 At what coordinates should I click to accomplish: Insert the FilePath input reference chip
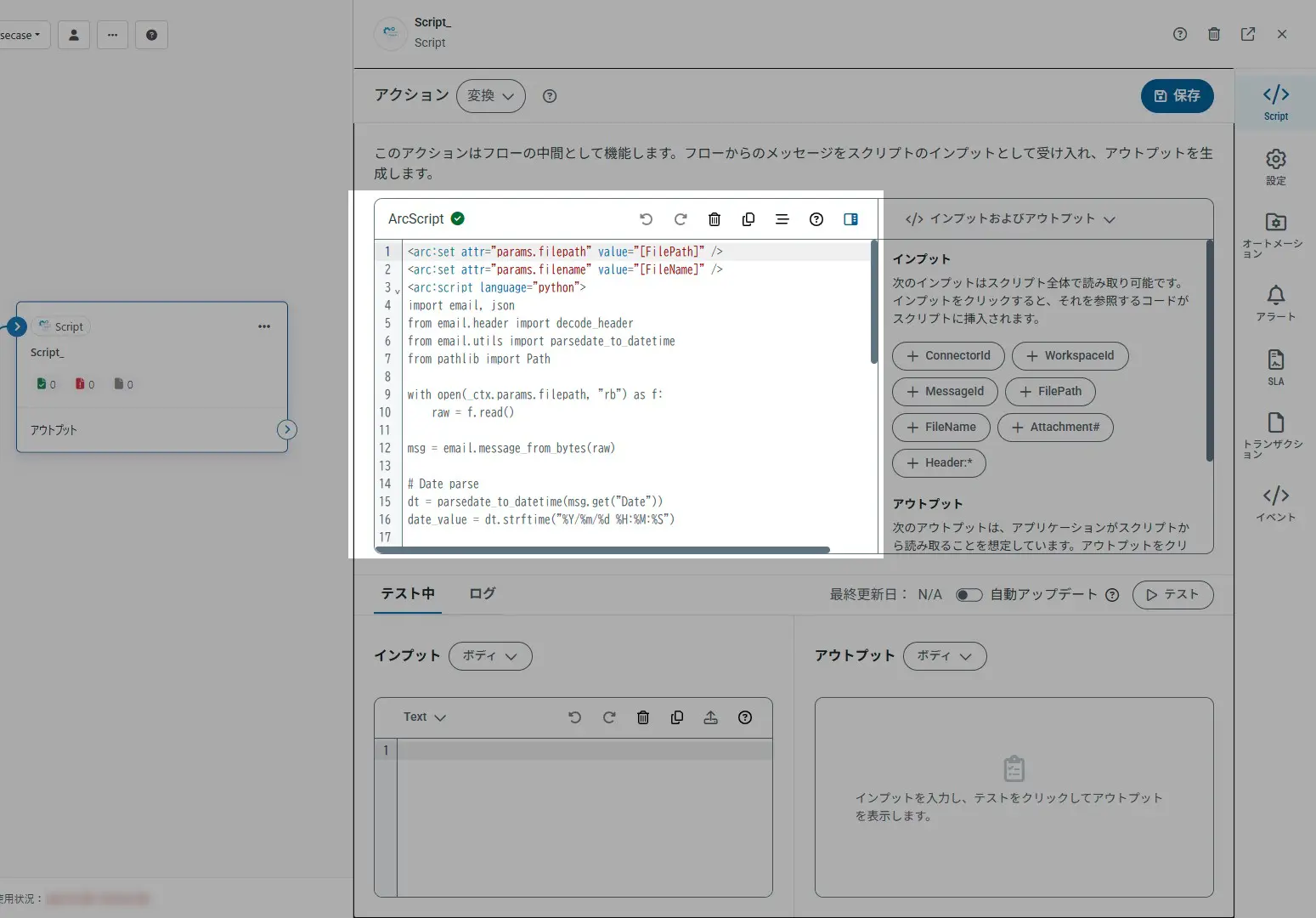(x=1050, y=391)
